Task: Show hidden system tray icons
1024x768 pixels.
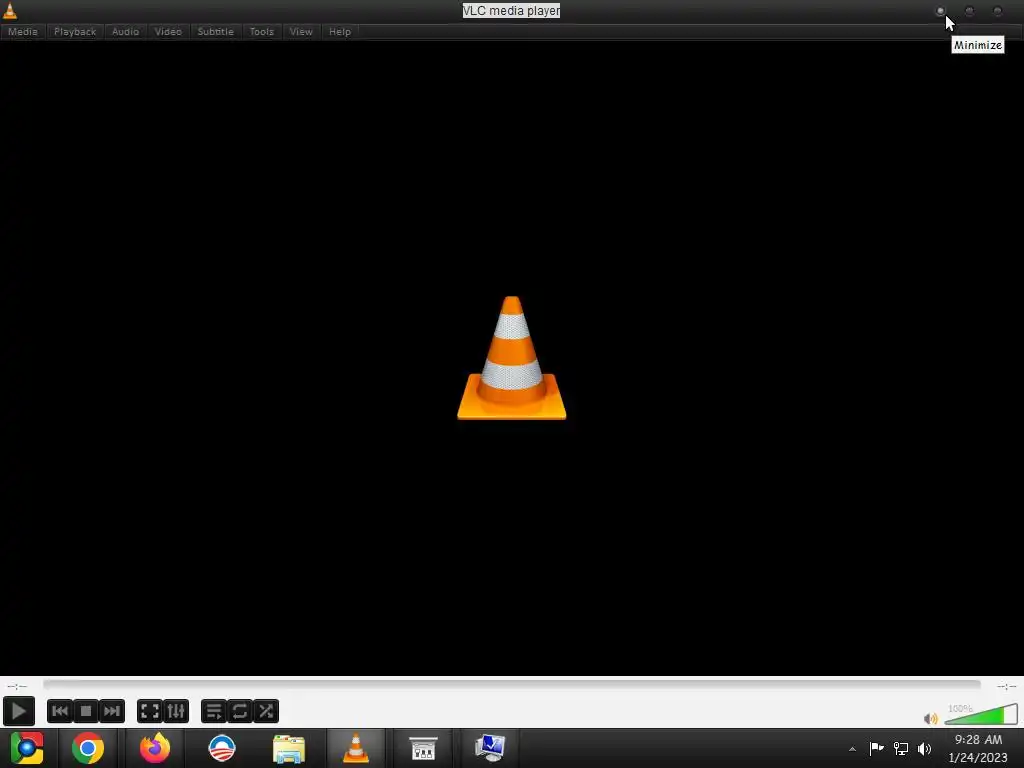Action: [x=852, y=749]
